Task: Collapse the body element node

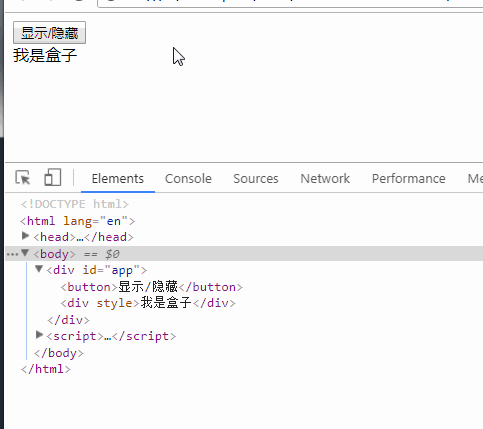Action: coord(25,253)
